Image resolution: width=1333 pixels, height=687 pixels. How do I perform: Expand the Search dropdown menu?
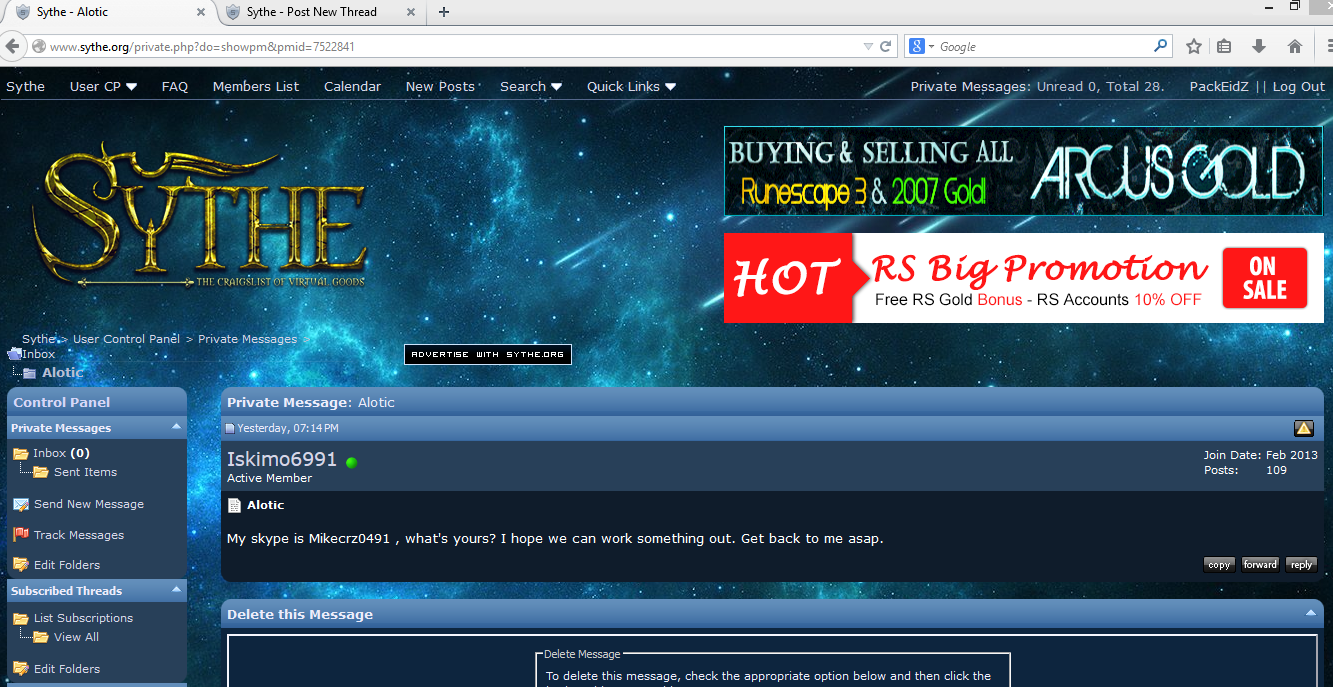pyautogui.click(x=531, y=86)
